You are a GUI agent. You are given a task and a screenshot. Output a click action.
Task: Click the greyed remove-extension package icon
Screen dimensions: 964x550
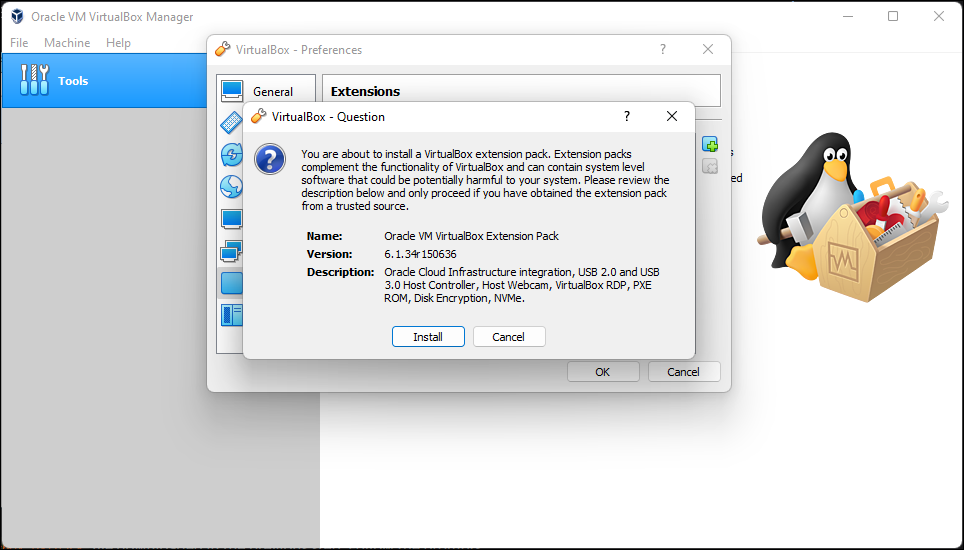pyautogui.click(x=710, y=167)
